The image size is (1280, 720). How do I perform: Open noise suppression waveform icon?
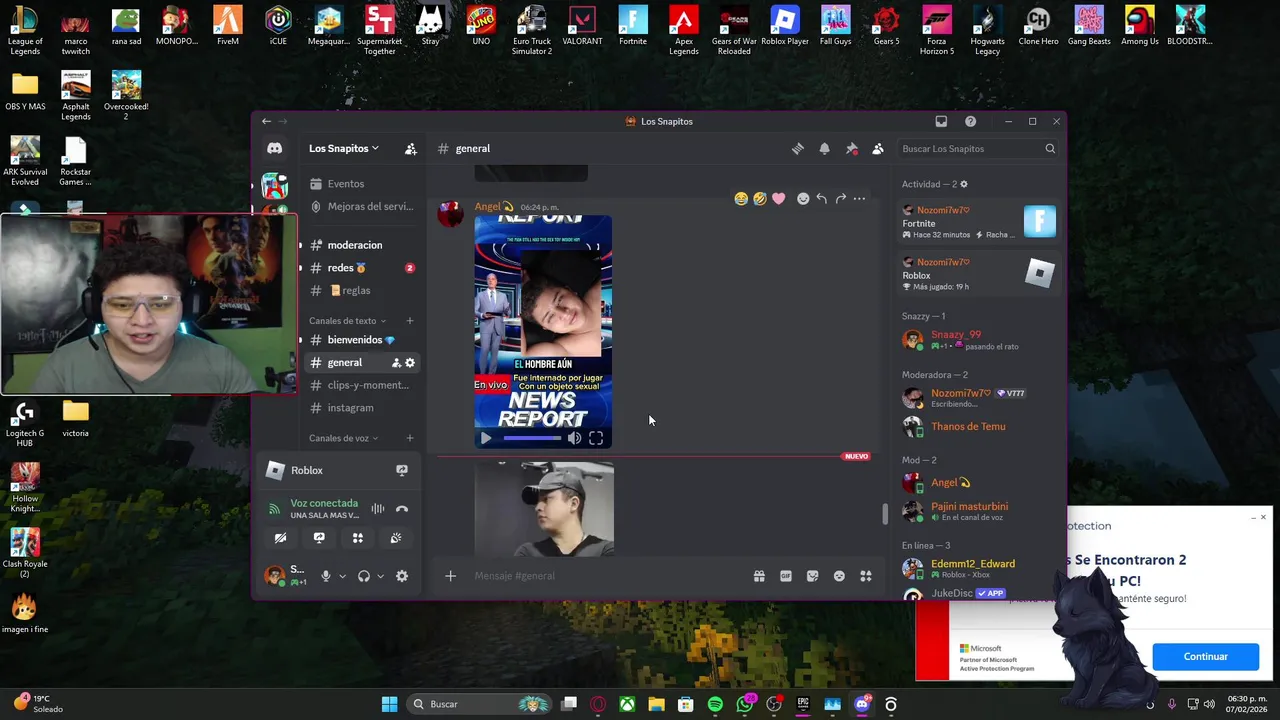pyautogui.click(x=377, y=509)
